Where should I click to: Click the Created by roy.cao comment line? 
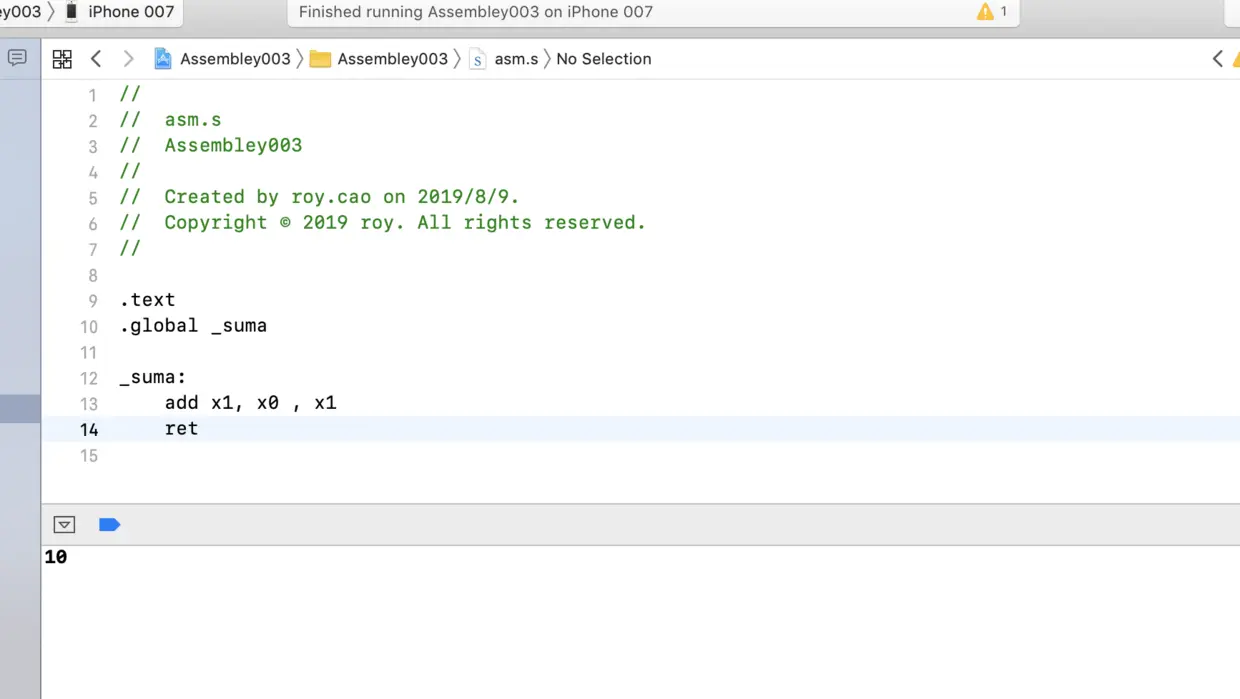320,197
